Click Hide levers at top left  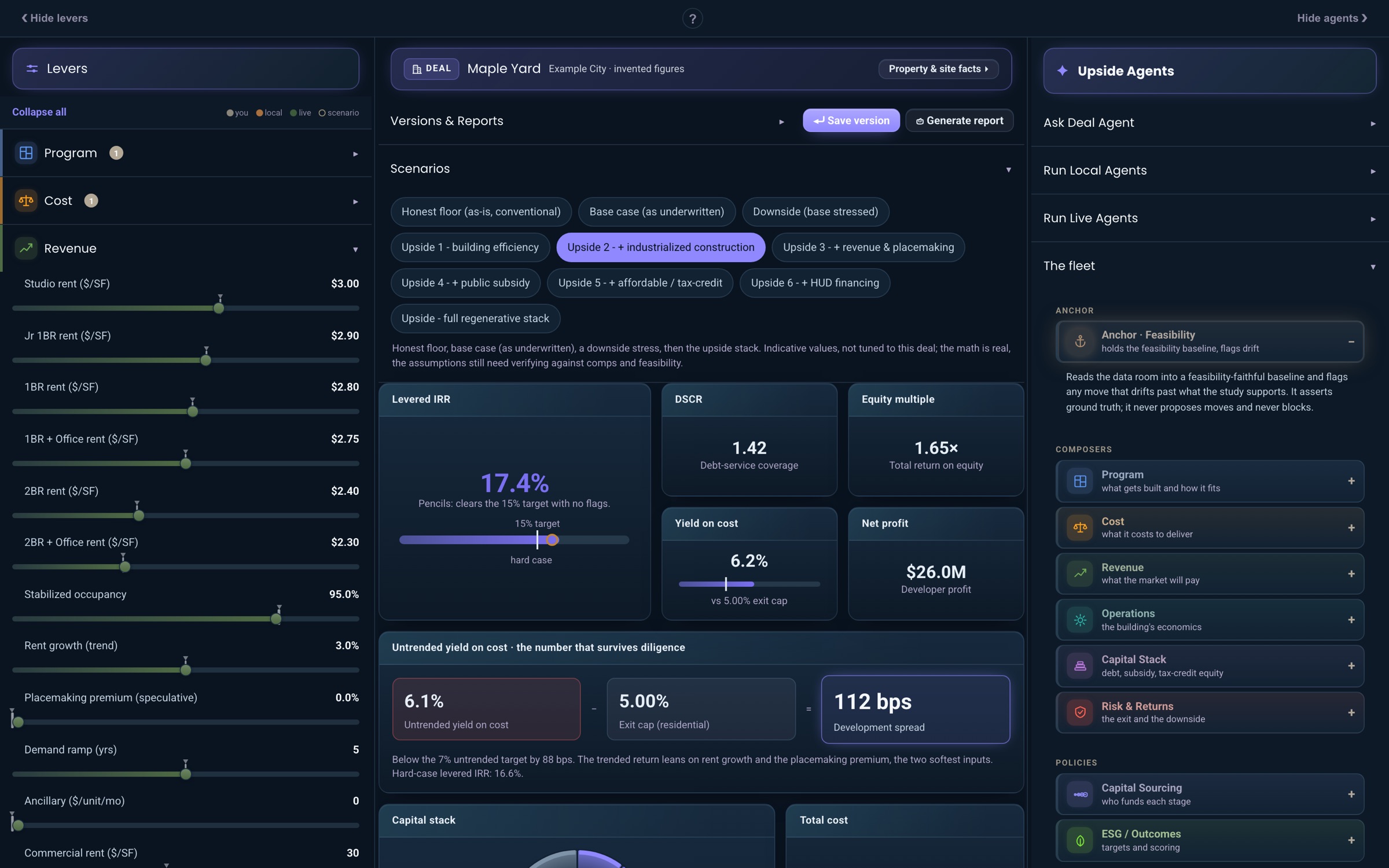pyautogui.click(x=54, y=18)
